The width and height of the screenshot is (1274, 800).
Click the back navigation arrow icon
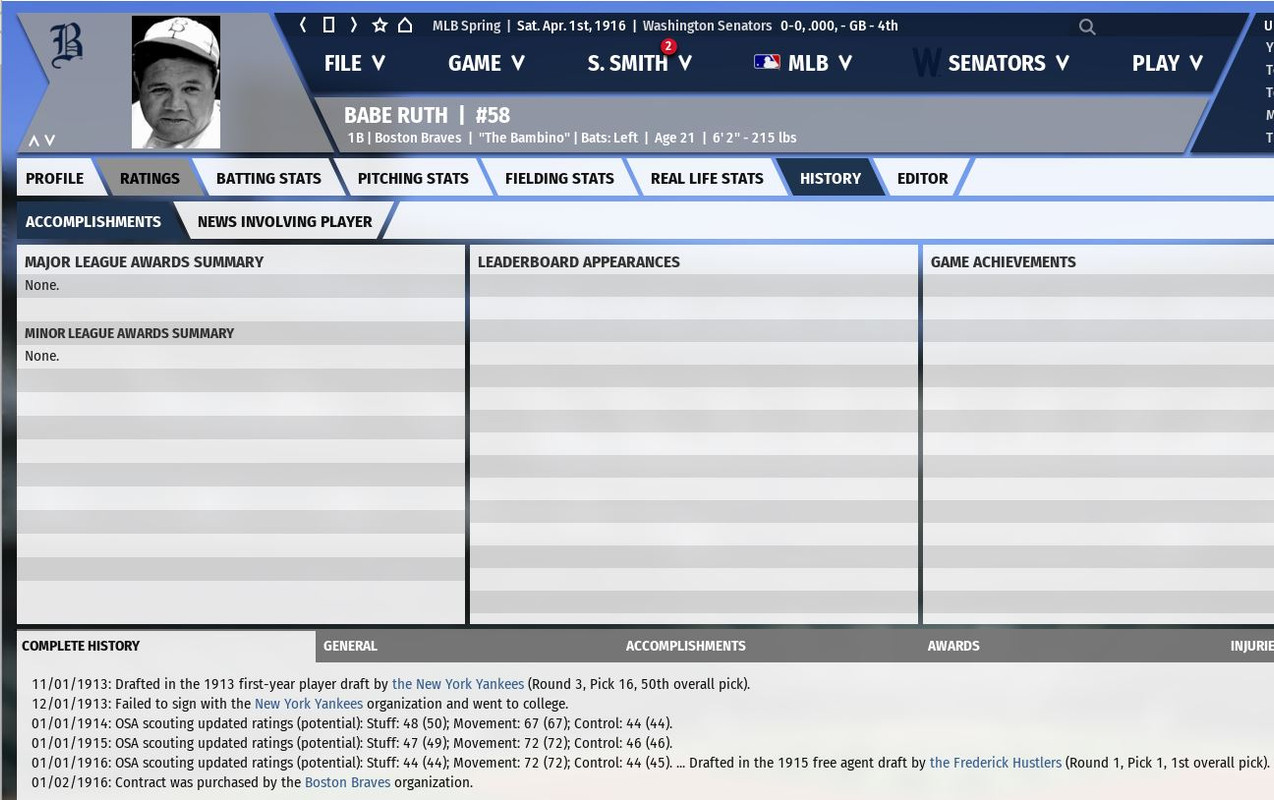tap(303, 25)
